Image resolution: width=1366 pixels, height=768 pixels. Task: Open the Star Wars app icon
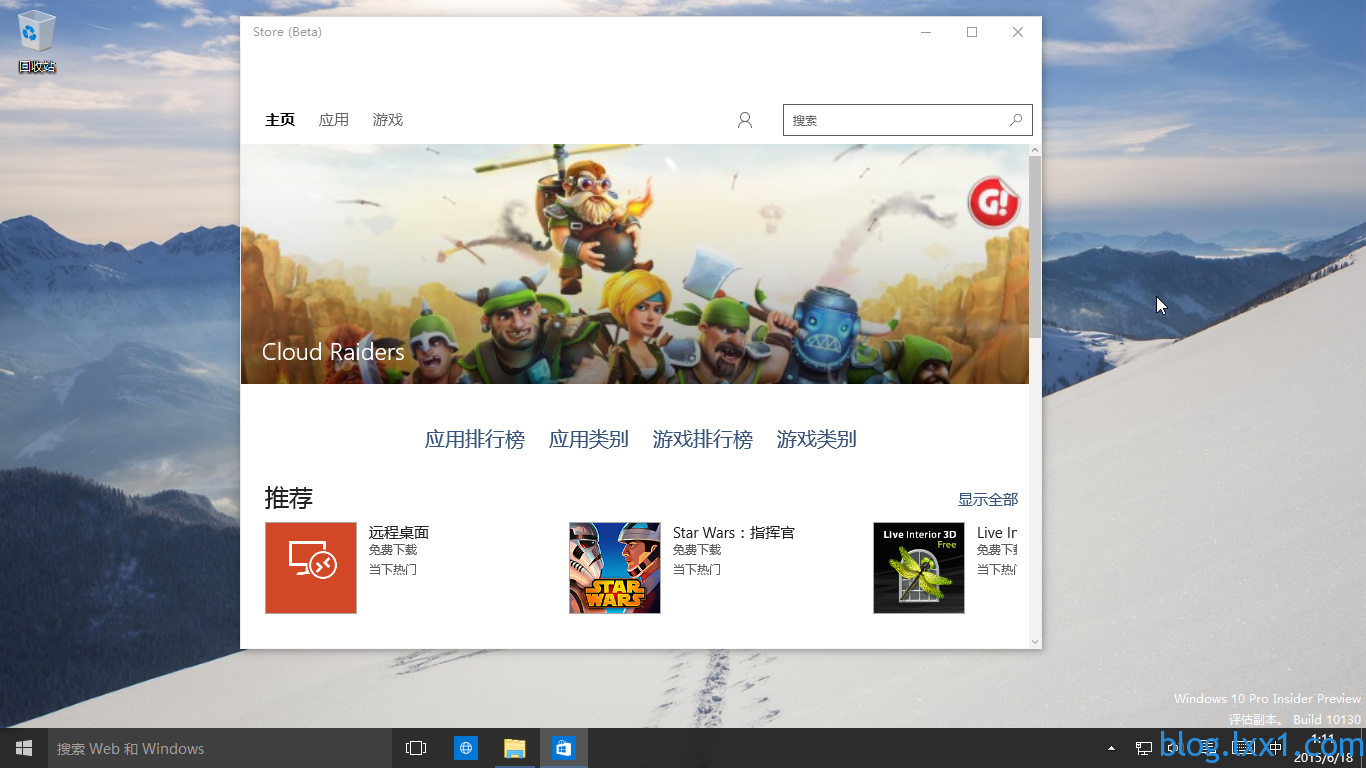tap(615, 568)
